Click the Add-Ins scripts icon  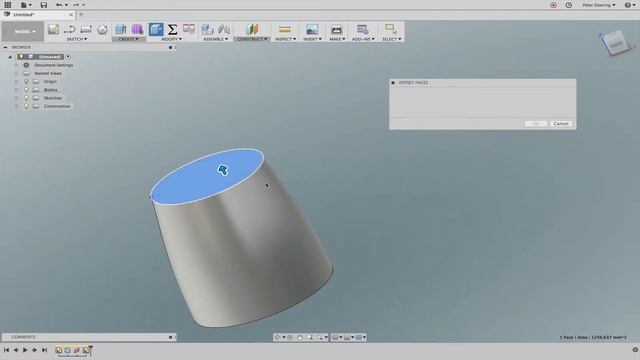362,29
